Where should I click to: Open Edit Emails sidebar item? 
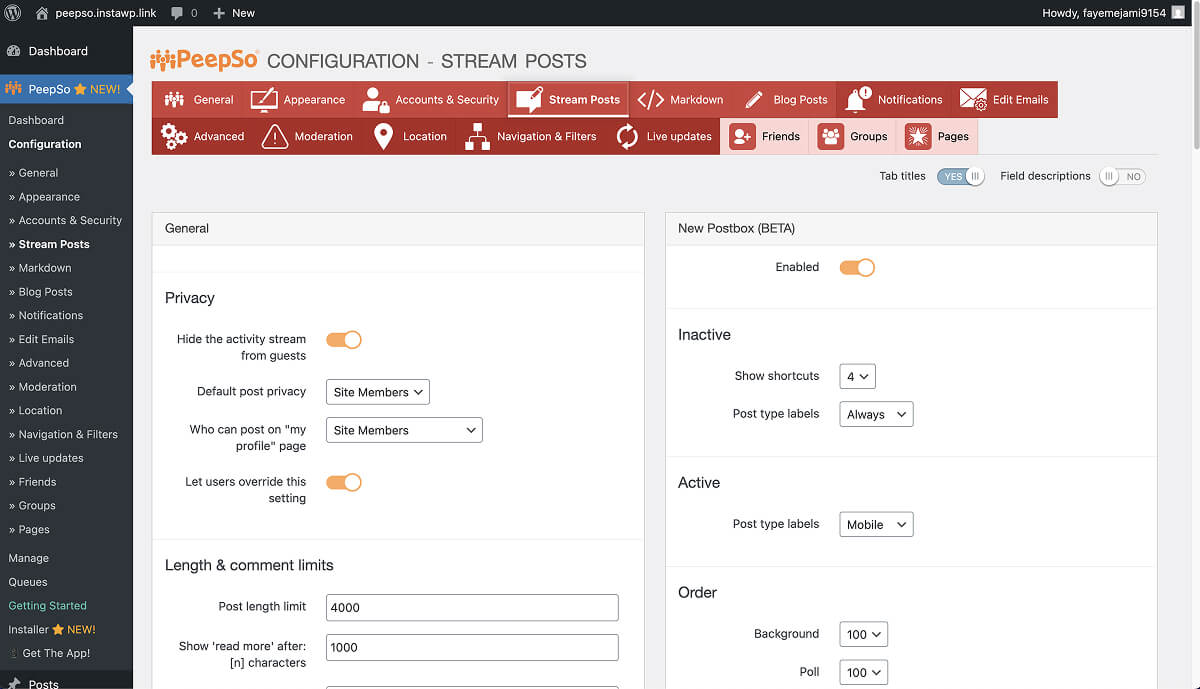(x=41, y=339)
